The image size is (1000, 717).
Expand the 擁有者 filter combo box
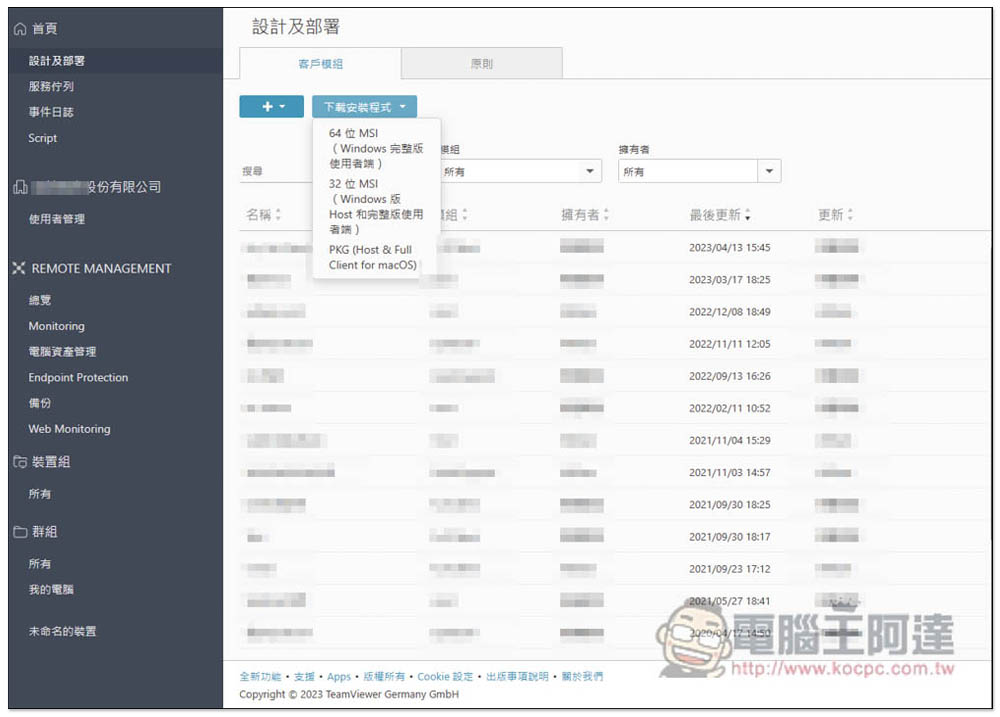[x=769, y=172]
